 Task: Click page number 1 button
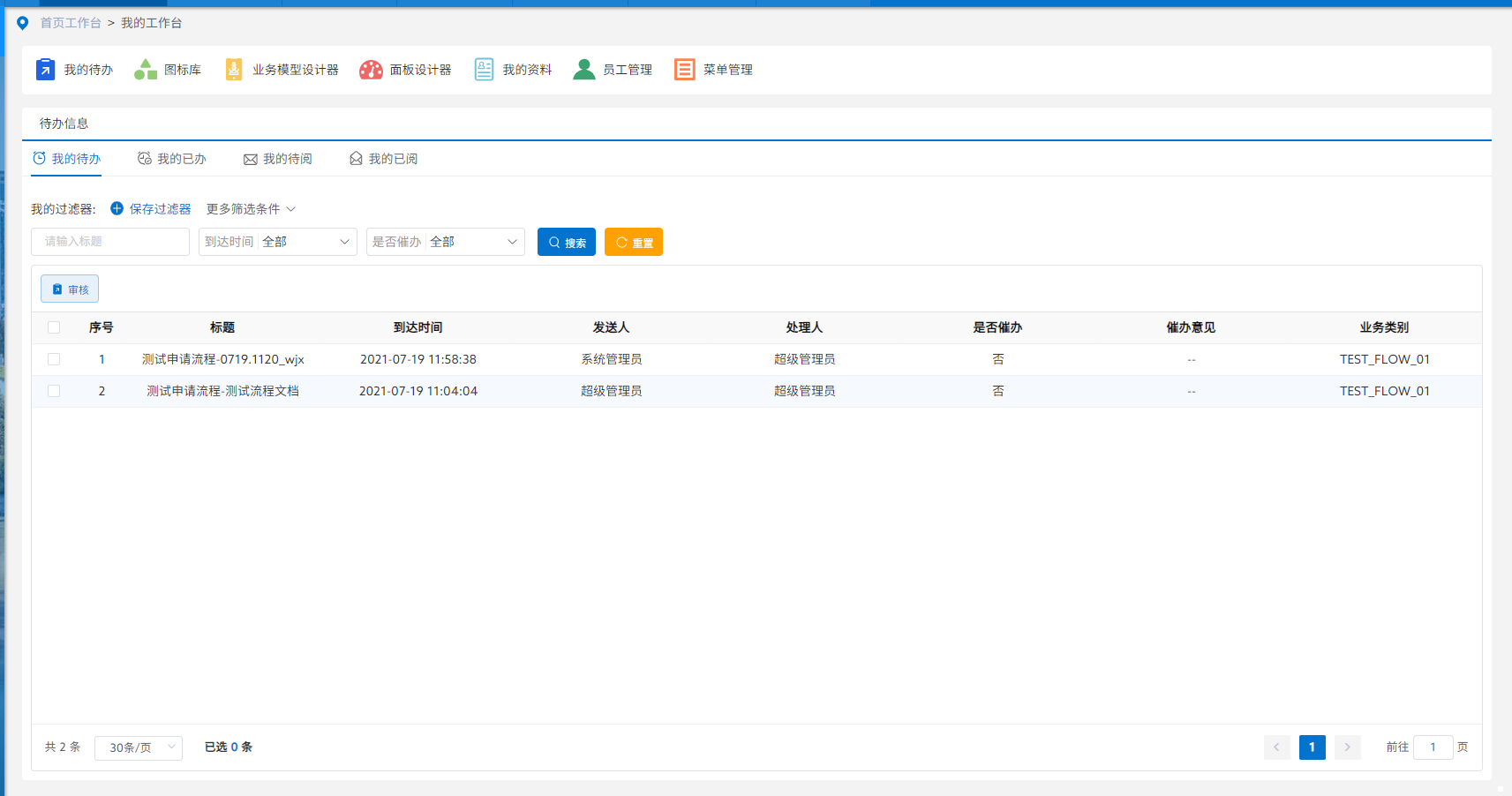coord(1313,747)
